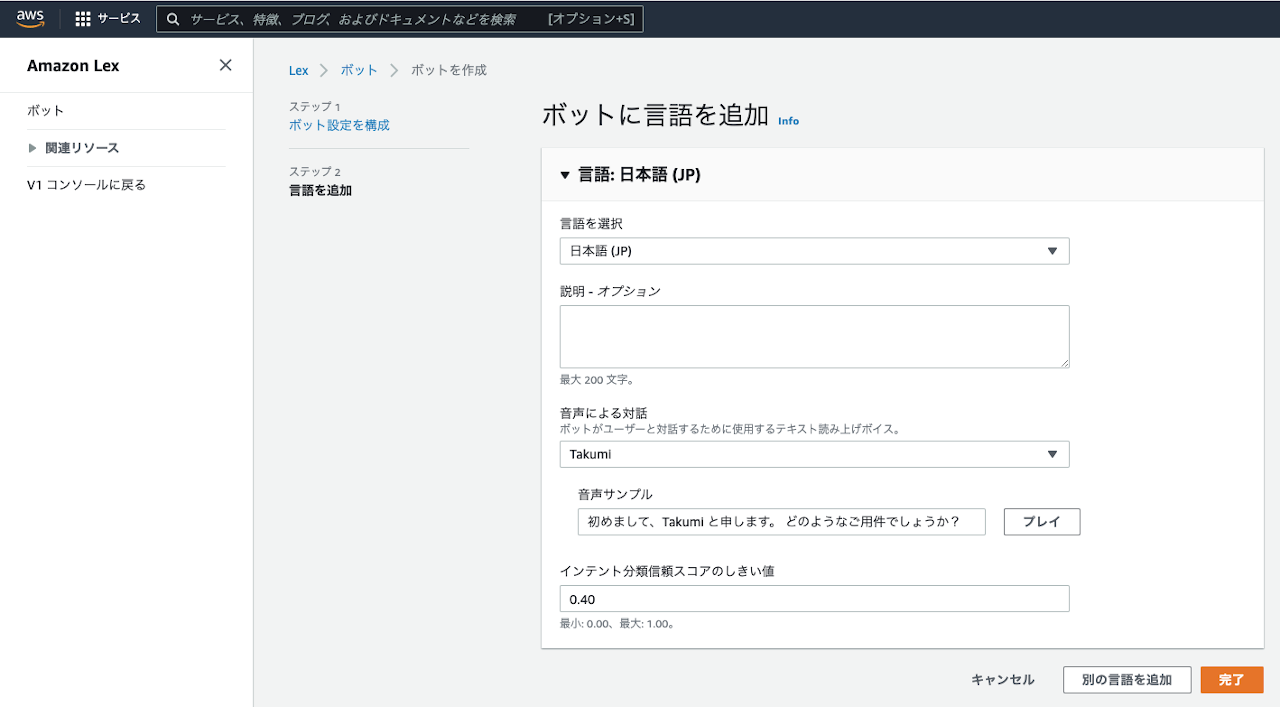Viewport: 1280px width, 707px height.
Task: Click the 最大 200 文字 hint text
Action: click(x=597, y=380)
